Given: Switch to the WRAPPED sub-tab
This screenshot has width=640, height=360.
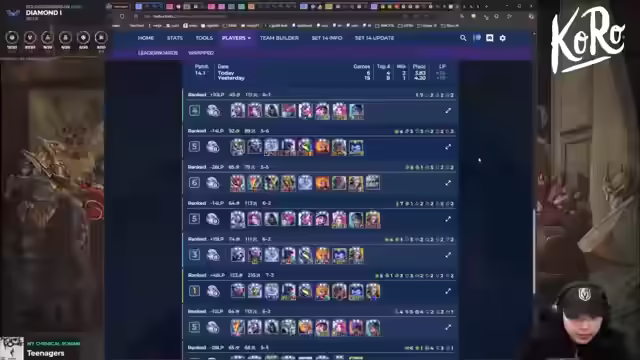Looking at the screenshot, I should 201,53.
